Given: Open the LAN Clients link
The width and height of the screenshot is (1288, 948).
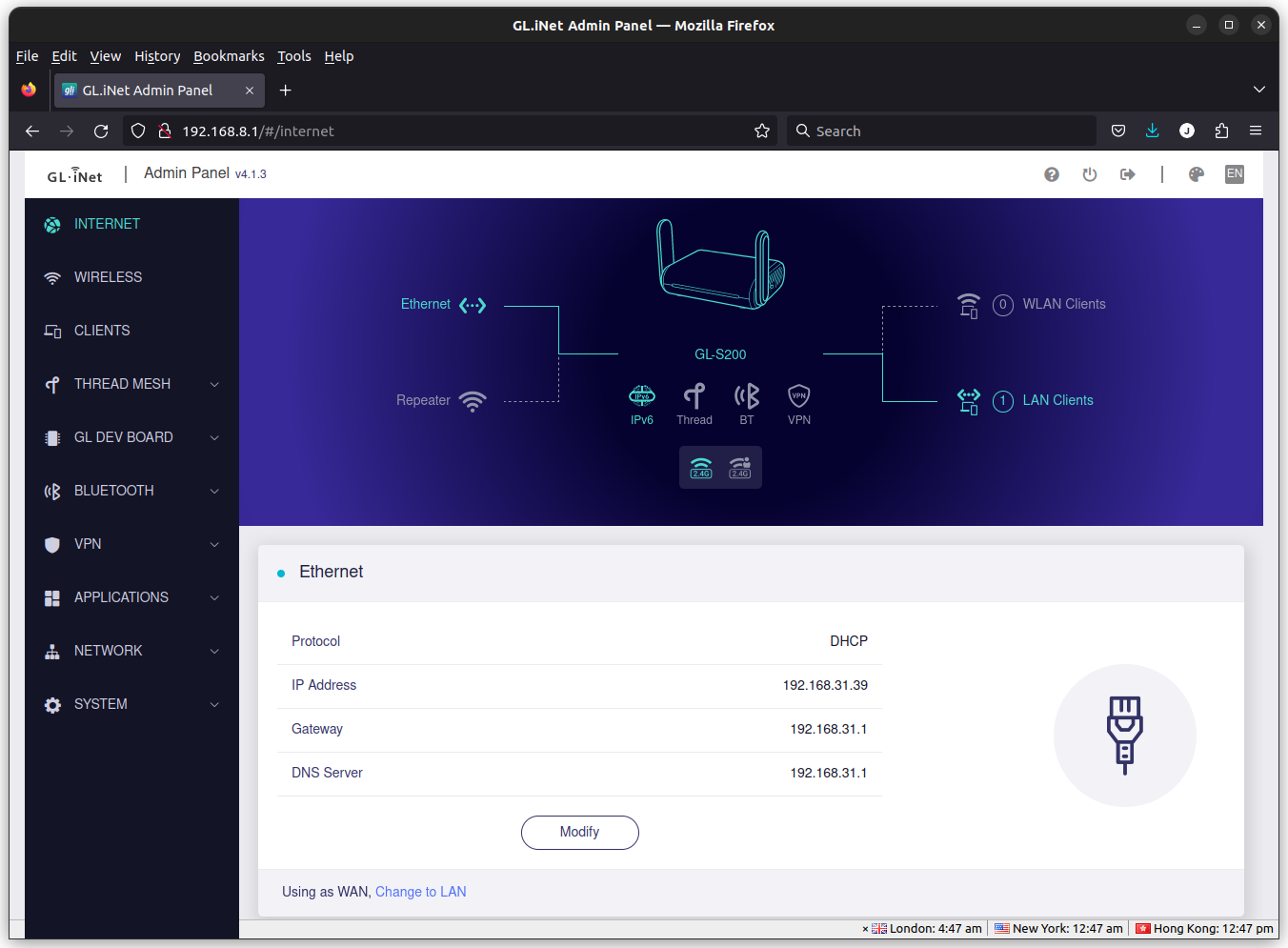Looking at the screenshot, I should click(1058, 400).
